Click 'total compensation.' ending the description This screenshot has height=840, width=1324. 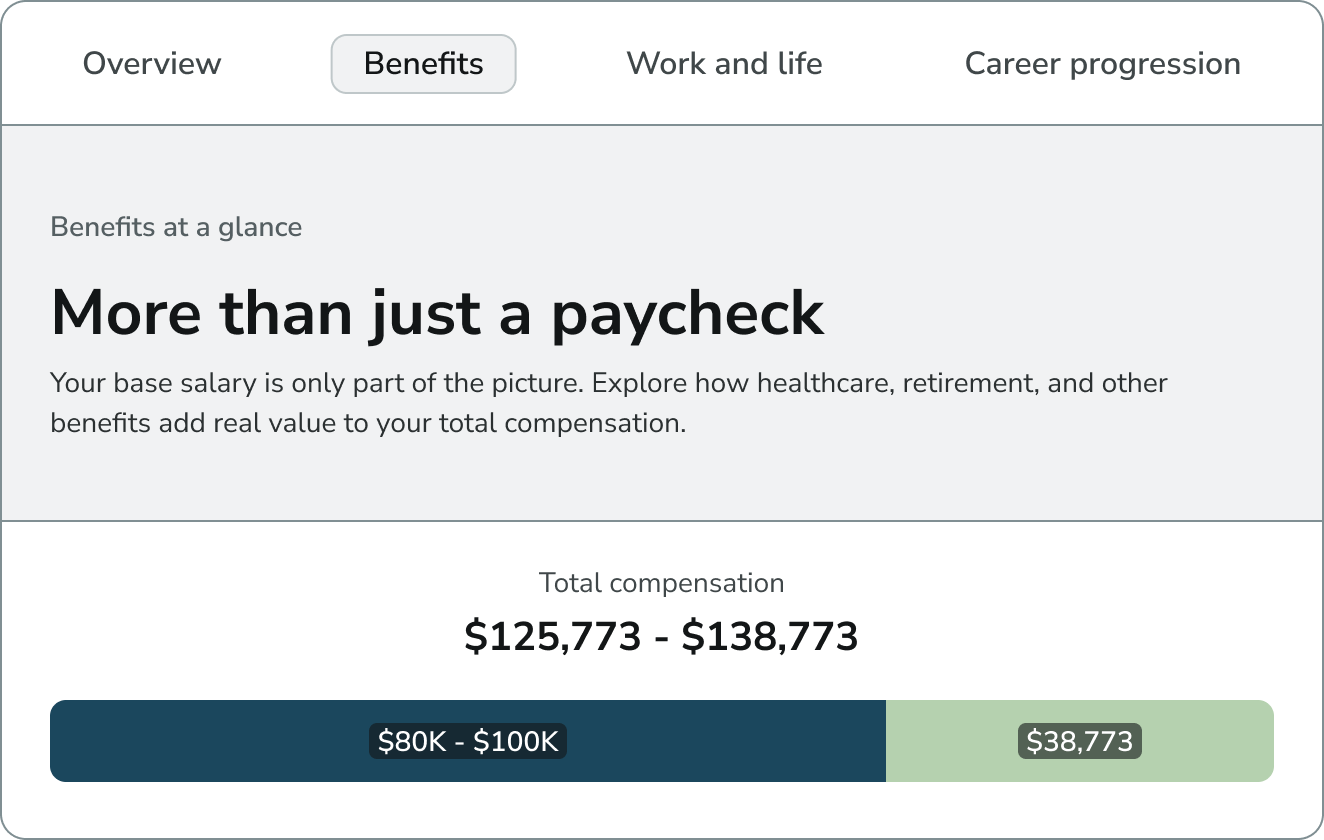[595, 423]
